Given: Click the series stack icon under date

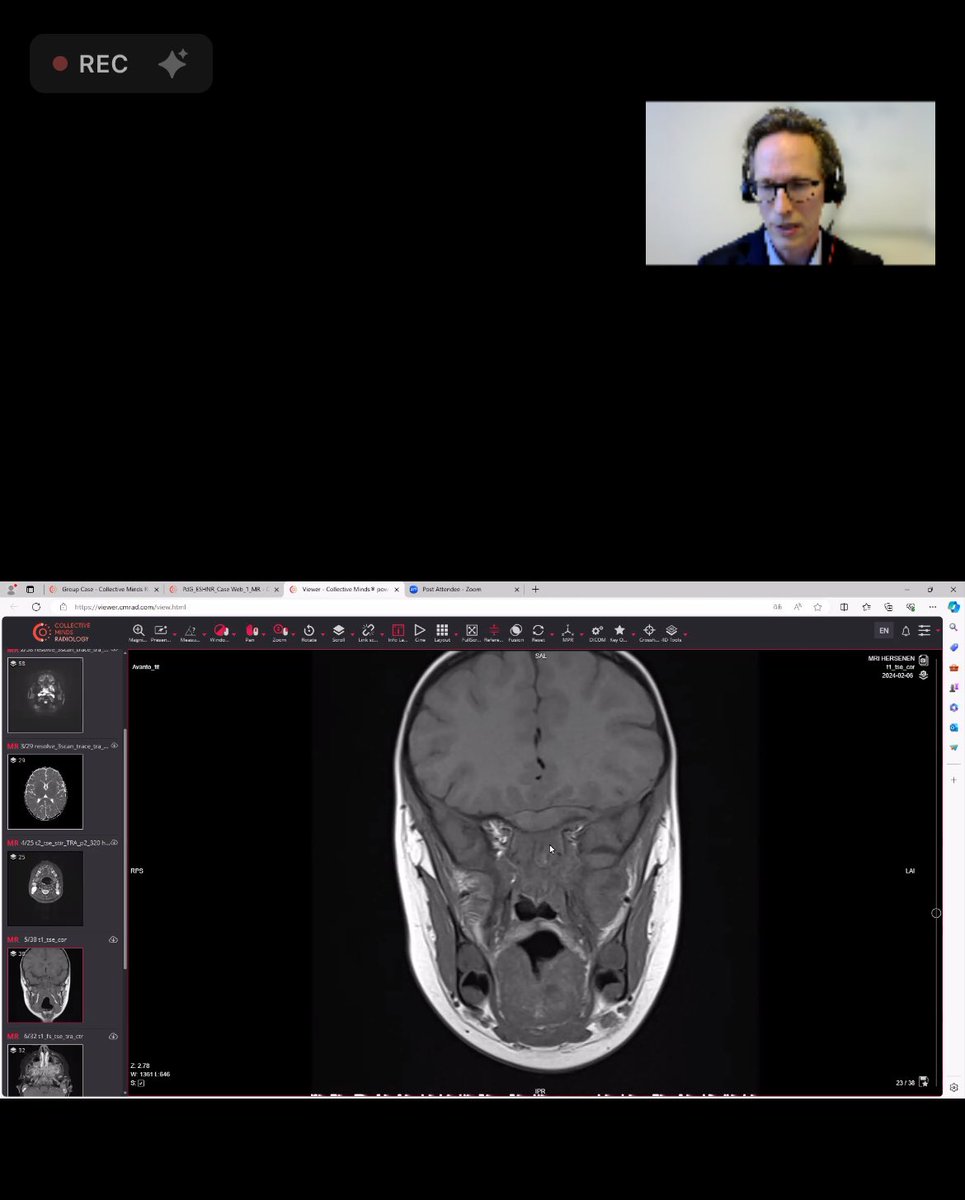Looking at the screenshot, I should click(x=923, y=675).
